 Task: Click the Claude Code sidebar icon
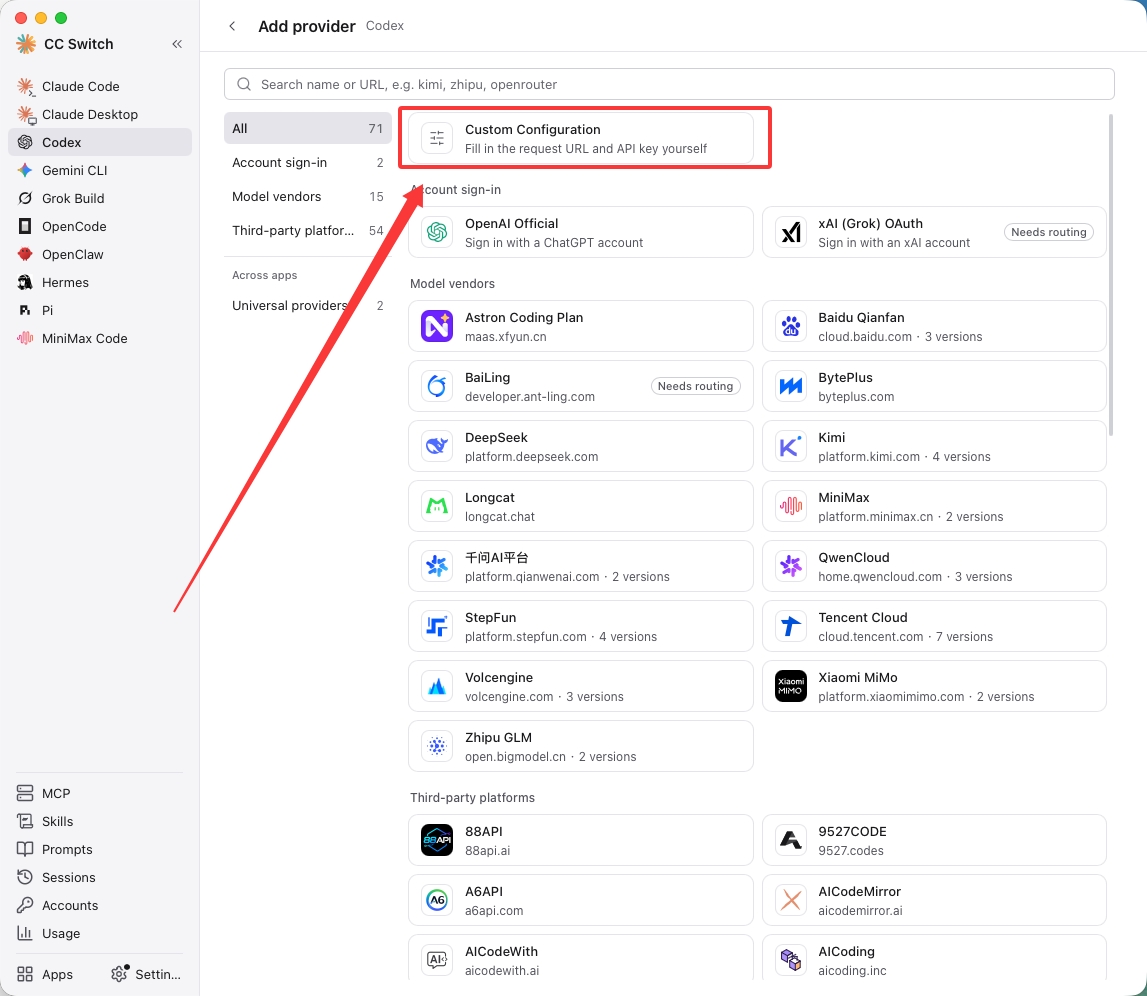(x=26, y=86)
